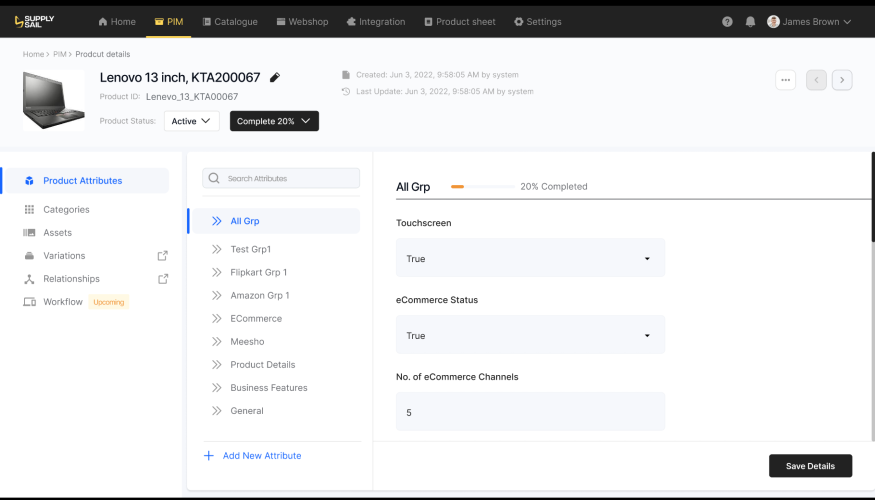This screenshot has width=875, height=500.
Task: Click the chevrons icon beside Meesho
Action: coord(217,342)
